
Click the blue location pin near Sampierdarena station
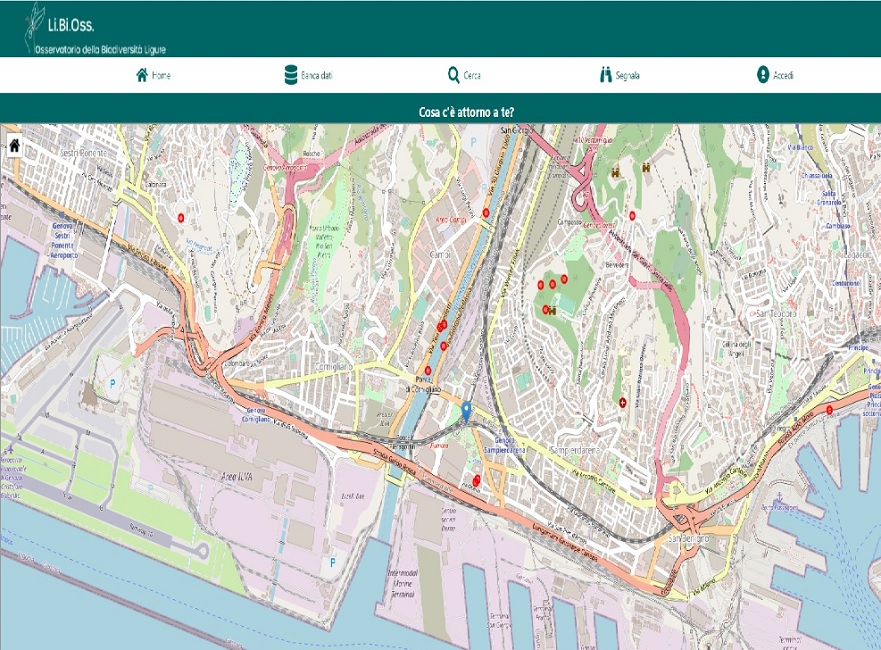coord(466,412)
